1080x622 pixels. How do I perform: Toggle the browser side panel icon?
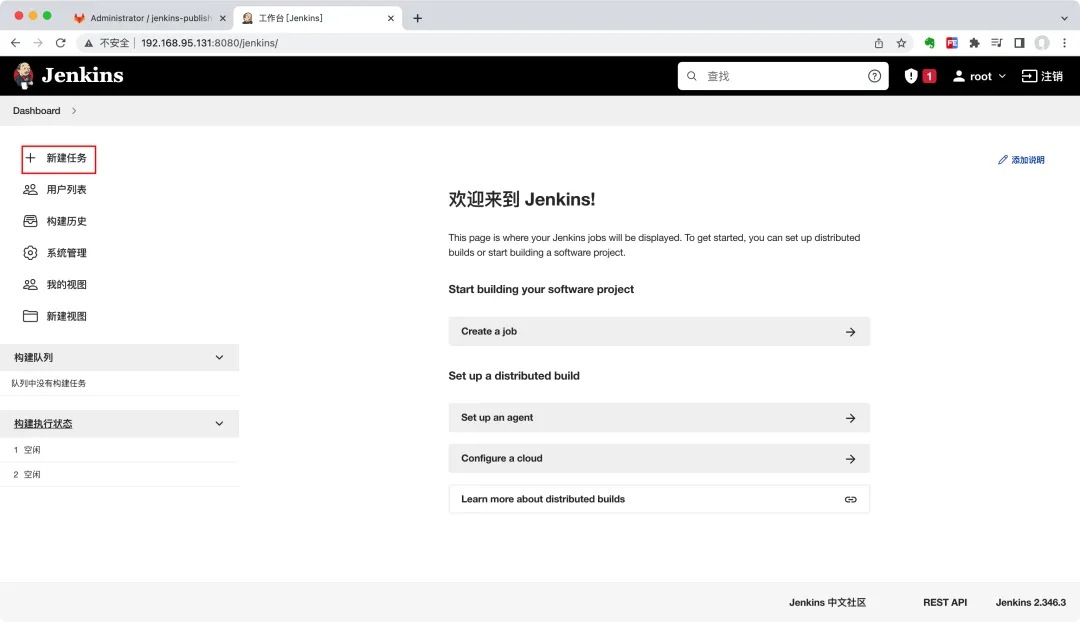tap(1019, 43)
